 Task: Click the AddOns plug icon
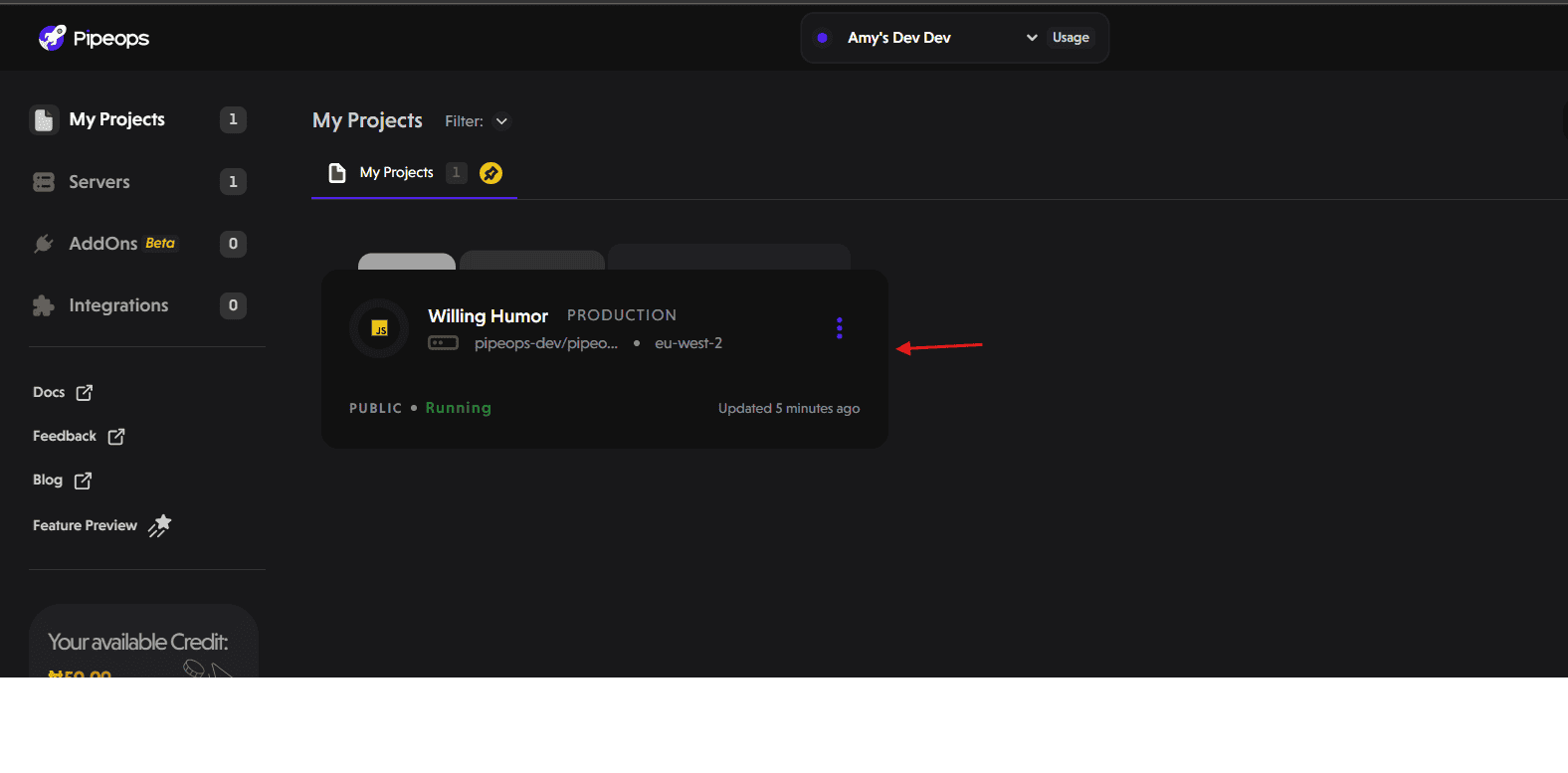pyautogui.click(x=44, y=244)
